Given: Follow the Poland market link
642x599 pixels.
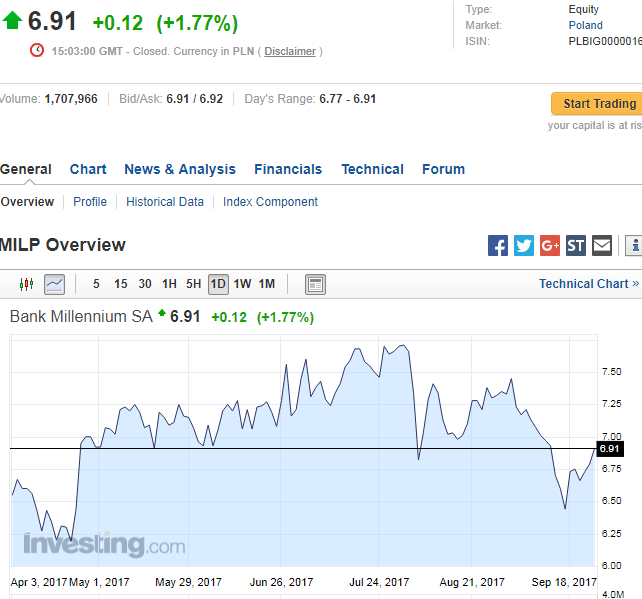Looking at the screenshot, I should point(585,25).
